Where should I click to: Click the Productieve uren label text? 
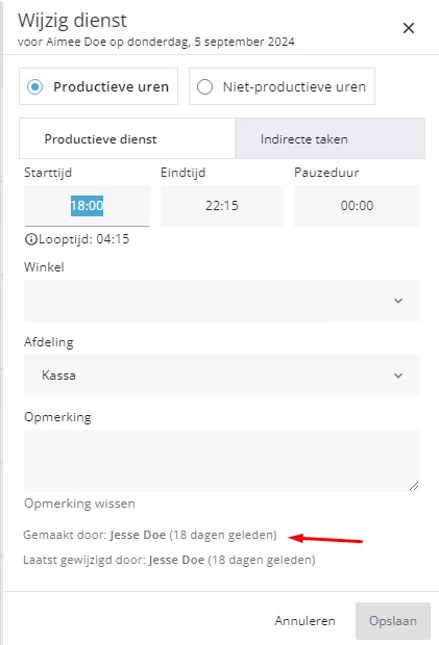click(111, 87)
